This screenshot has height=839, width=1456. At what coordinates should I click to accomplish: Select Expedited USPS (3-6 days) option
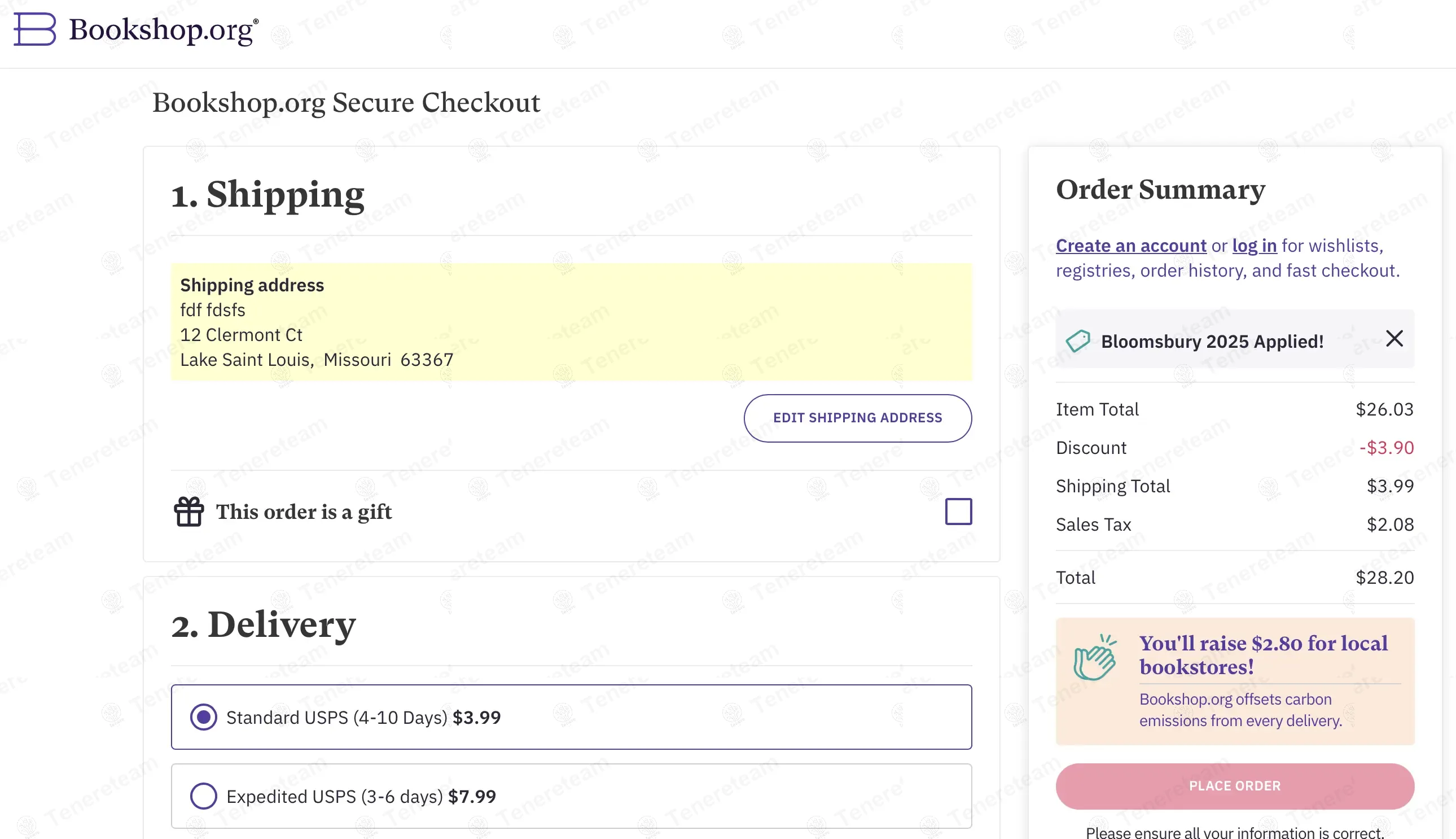click(203, 796)
